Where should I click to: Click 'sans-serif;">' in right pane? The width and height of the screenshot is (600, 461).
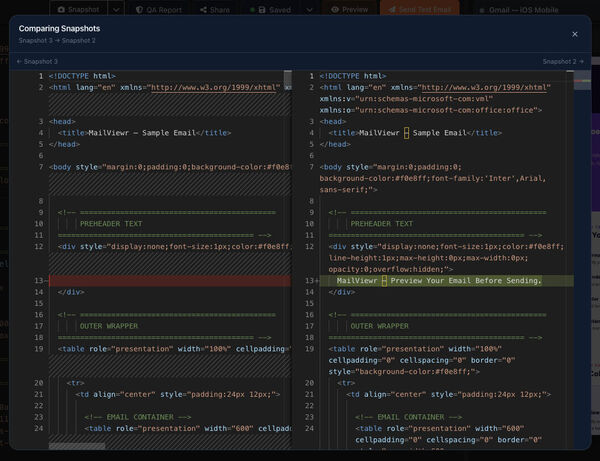(348, 190)
